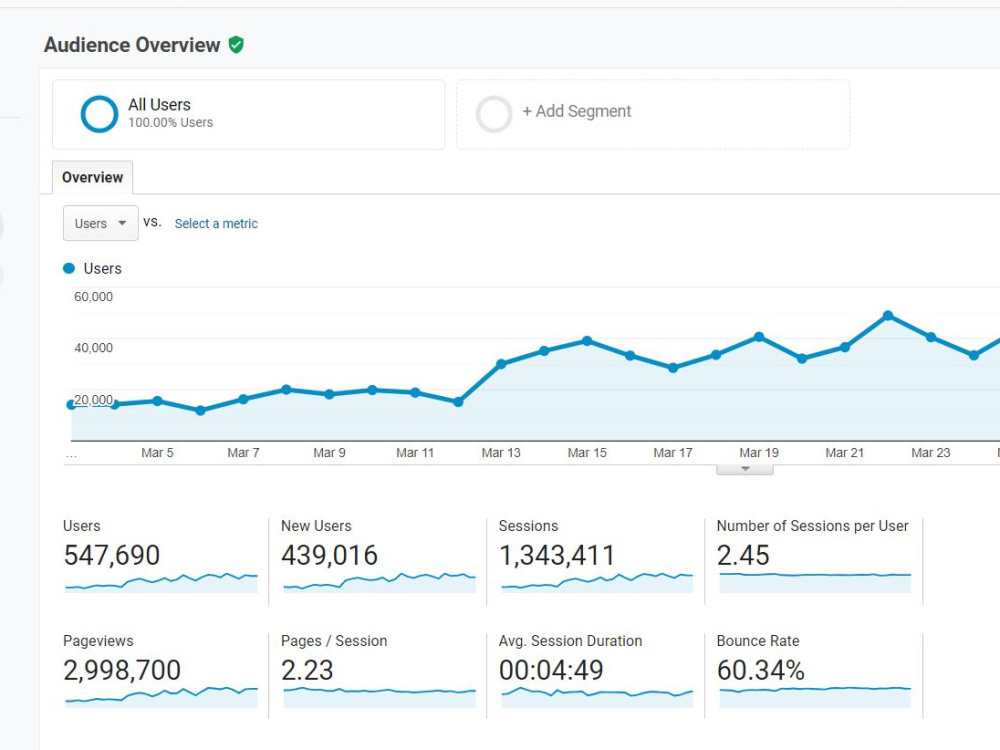This screenshot has height=750, width=1000.
Task: Click the Pageviews label
Action: tap(98, 641)
